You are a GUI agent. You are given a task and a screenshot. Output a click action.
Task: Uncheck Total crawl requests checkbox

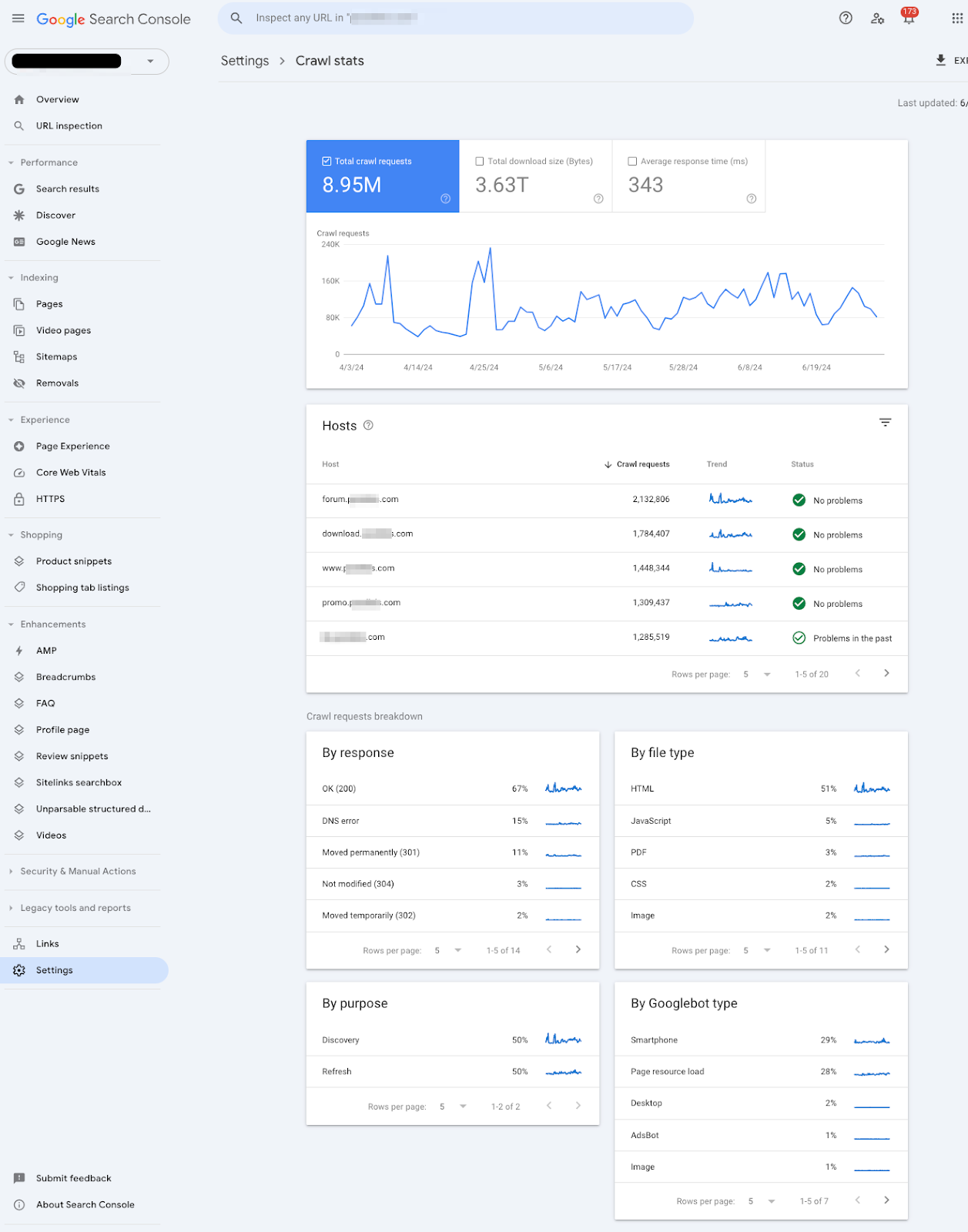[327, 161]
